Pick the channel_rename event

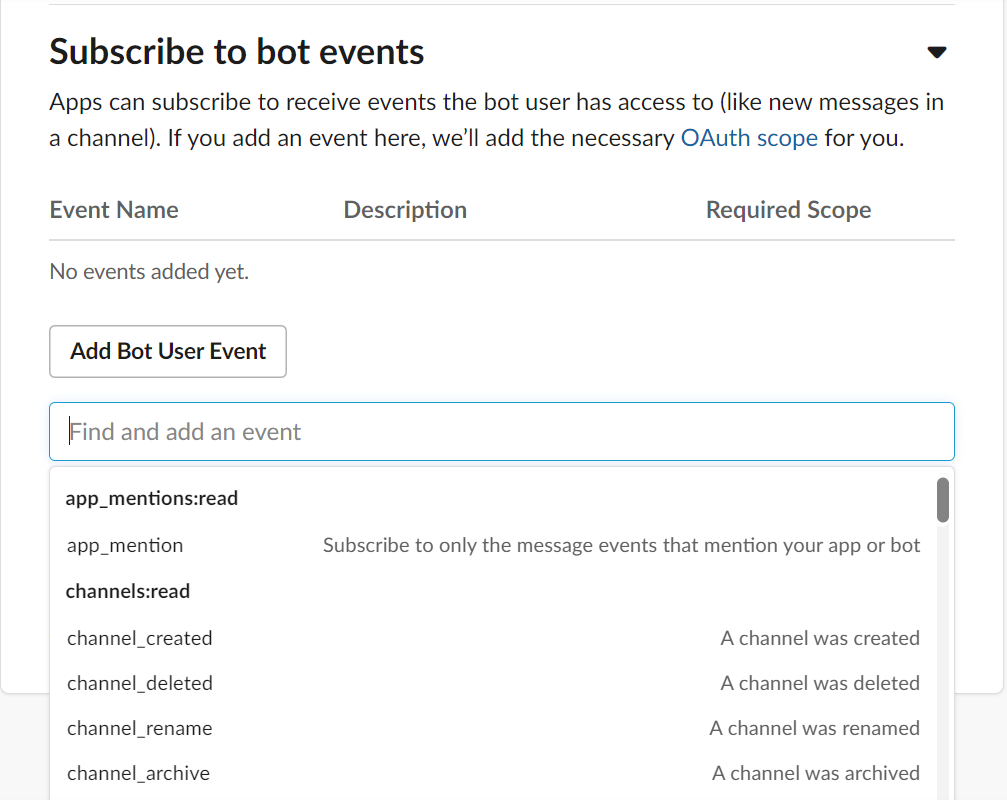pyautogui.click(x=493, y=728)
